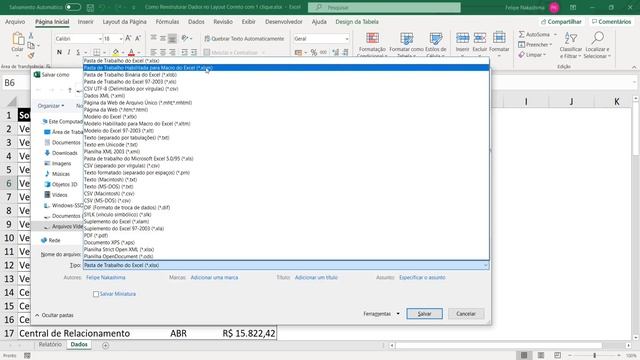Select Pasta de Trabalho Habilitada para Macro (*.xlsm)
The height and width of the screenshot is (360, 640).
(x=286, y=68)
